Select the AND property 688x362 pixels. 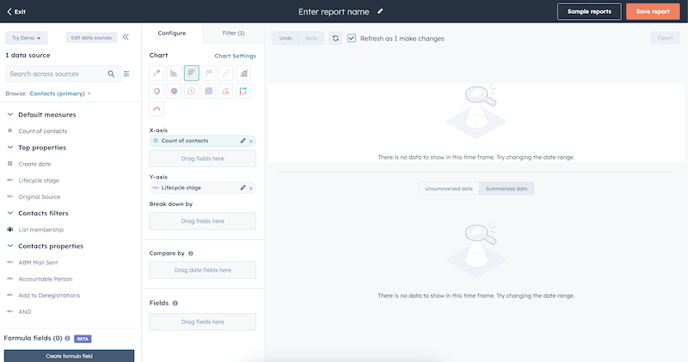pos(25,312)
